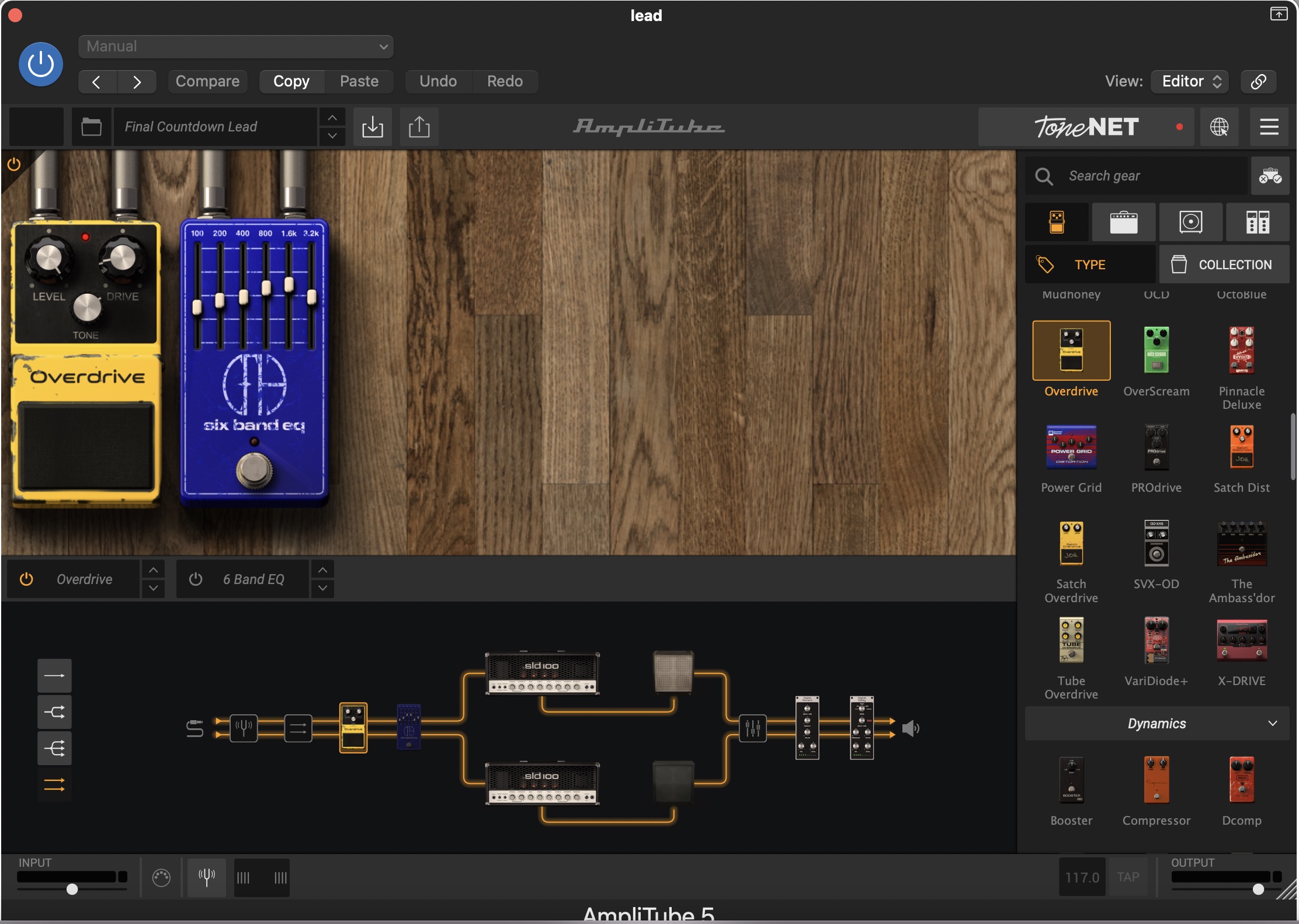Select the Stomp pedal gear category tab
The width and height of the screenshot is (1299, 924).
coord(1057,222)
